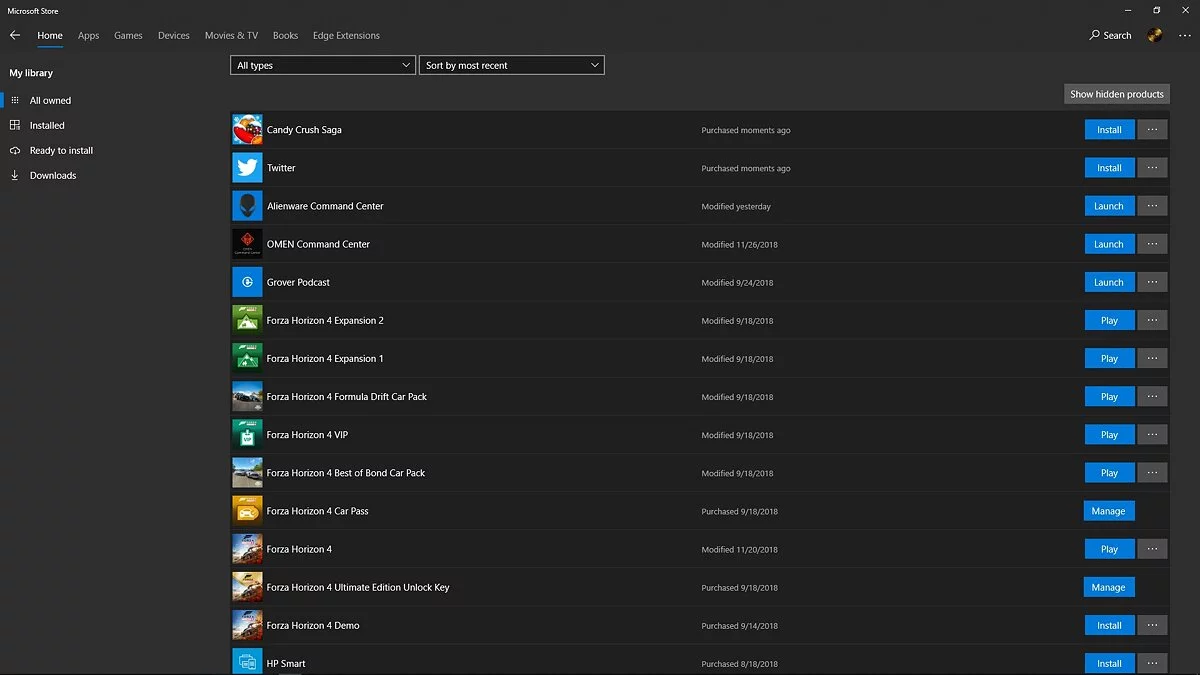The image size is (1200, 675).
Task: Click the Grover Podcast title text
Action: [x=298, y=282]
